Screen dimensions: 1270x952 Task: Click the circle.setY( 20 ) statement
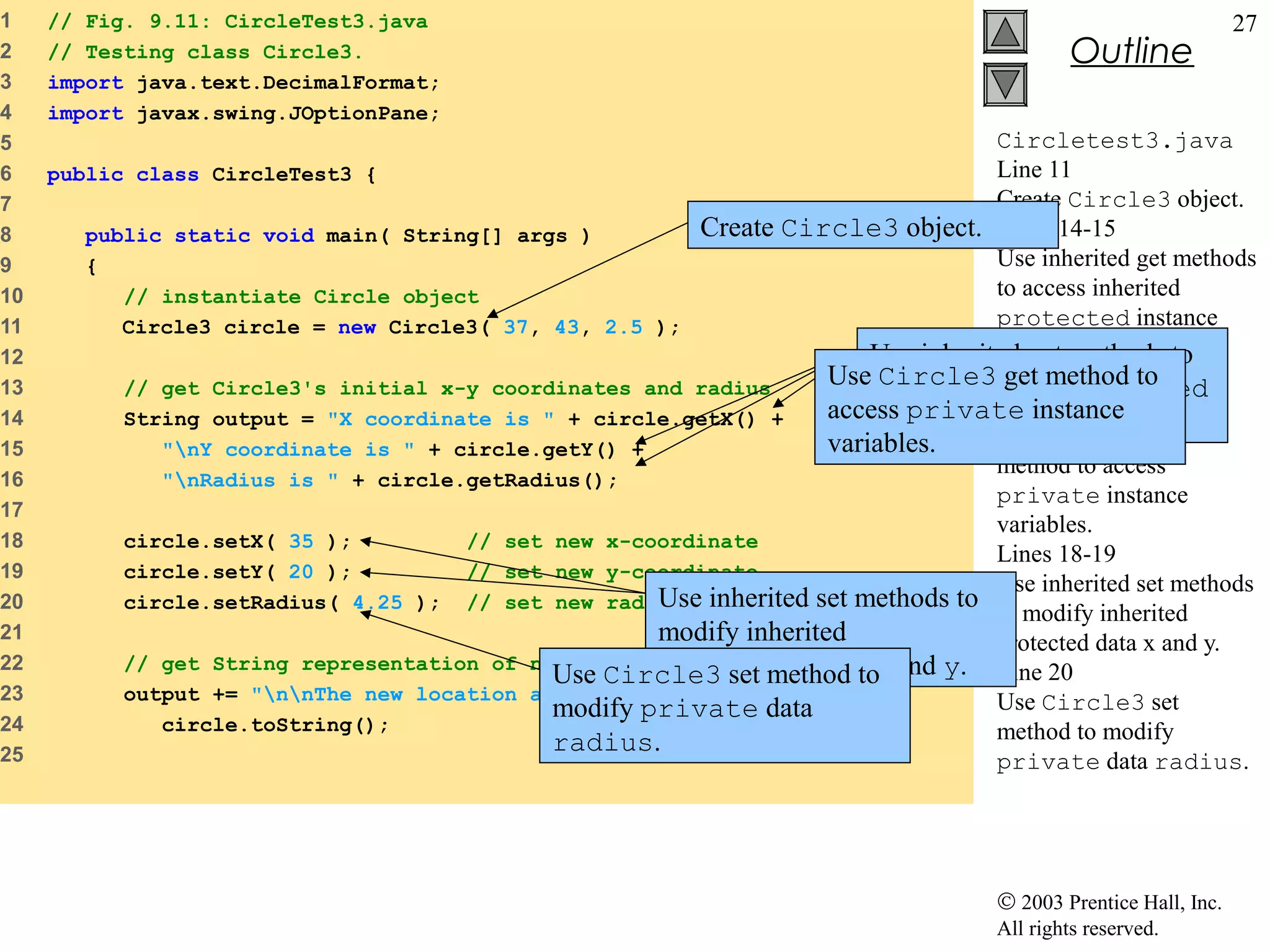[237, 572]
